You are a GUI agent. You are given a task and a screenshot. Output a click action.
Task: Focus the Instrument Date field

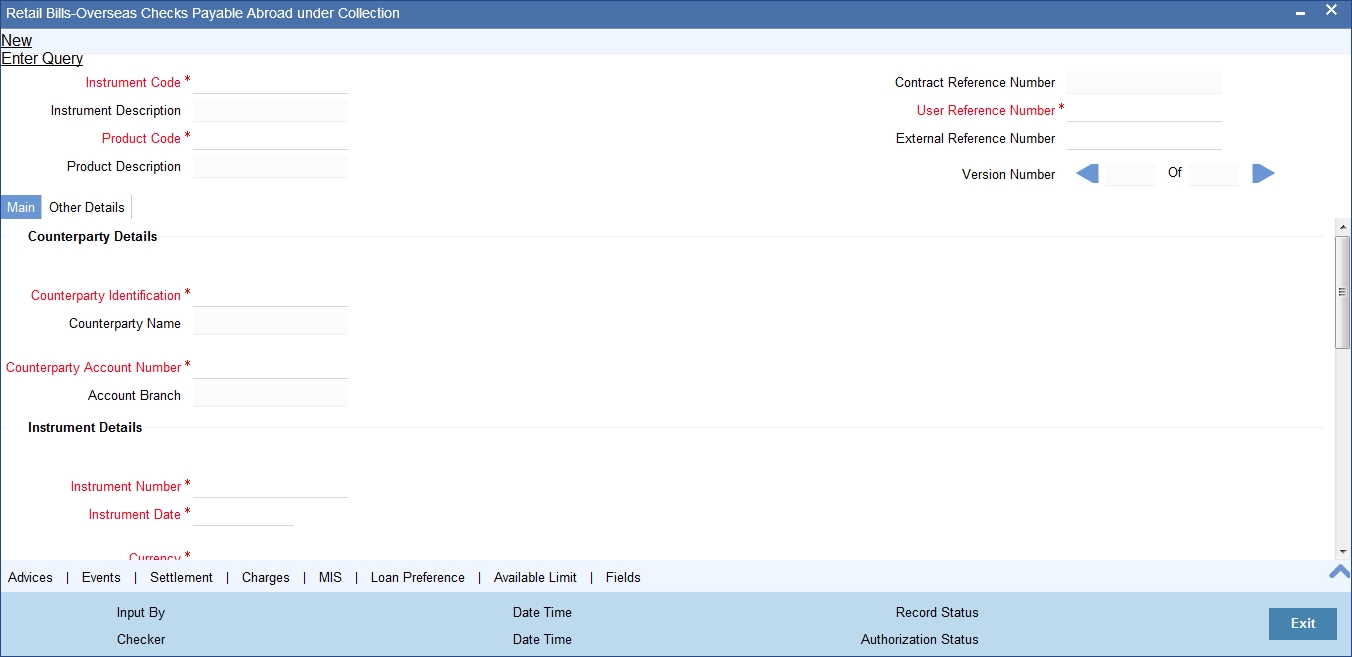pyautogui.click(x=243, y=514)
